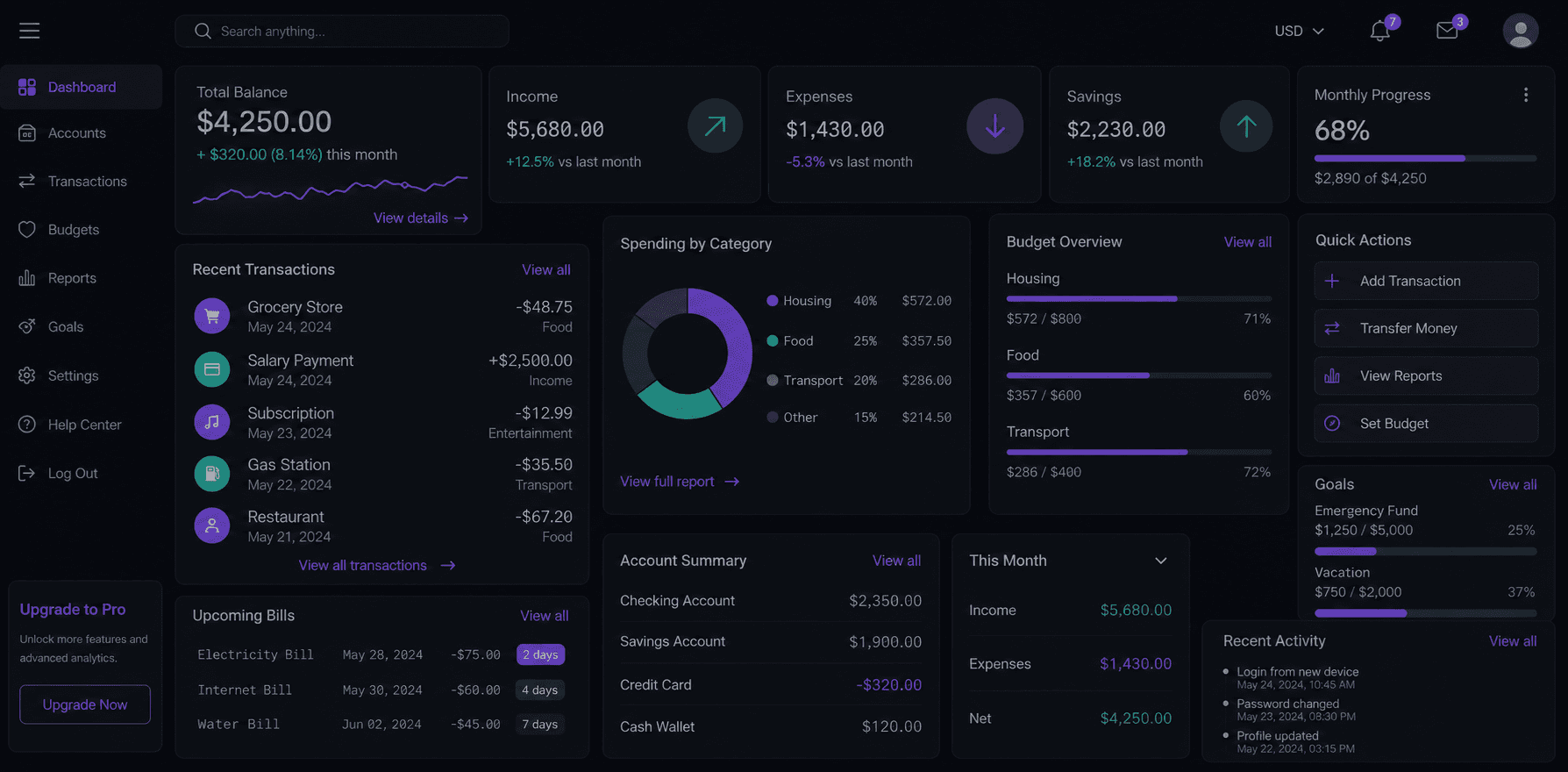
Task: Click the Total Balance sparkline chart
Action: coord(331,189)
